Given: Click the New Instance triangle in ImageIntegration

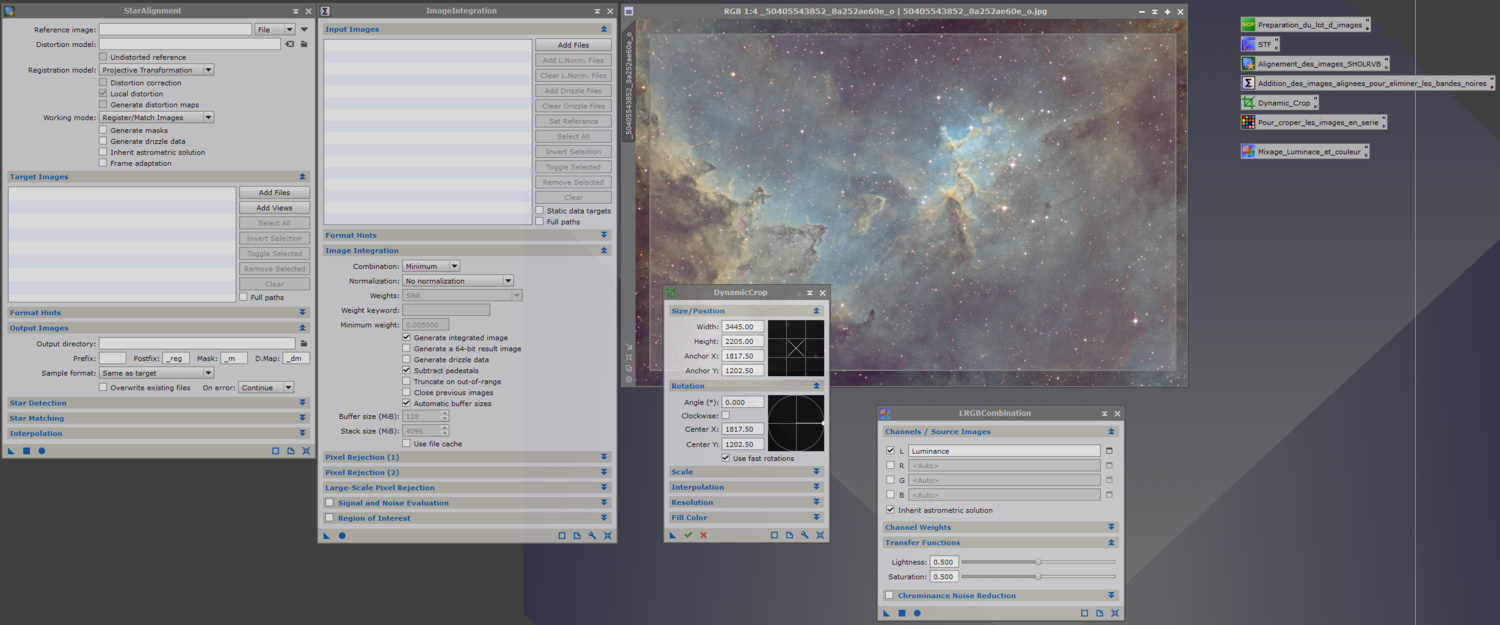Looking at the screenshot, I should [x=327, y=536].
